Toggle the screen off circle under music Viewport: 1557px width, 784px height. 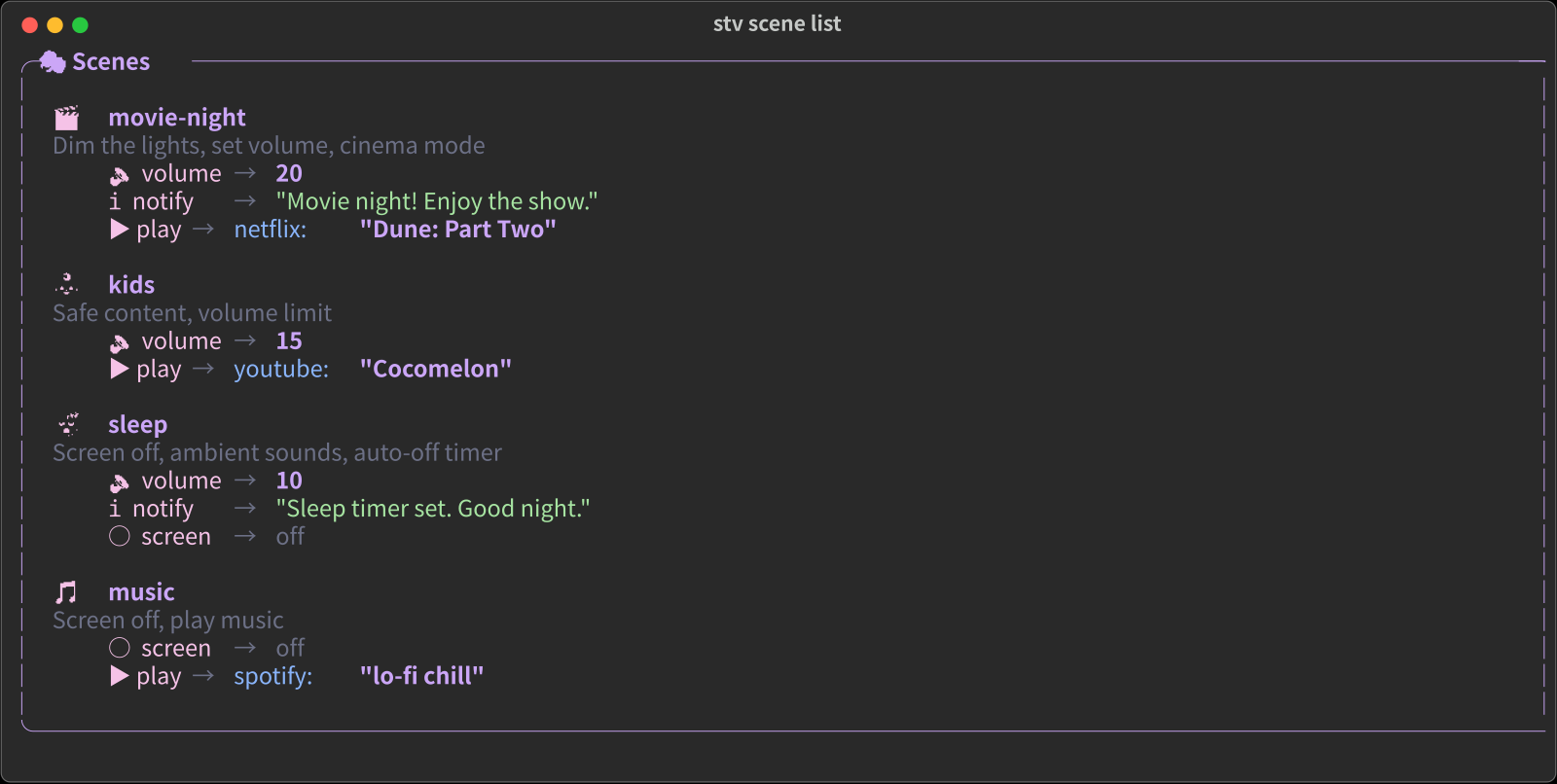[x=120, y=648]
